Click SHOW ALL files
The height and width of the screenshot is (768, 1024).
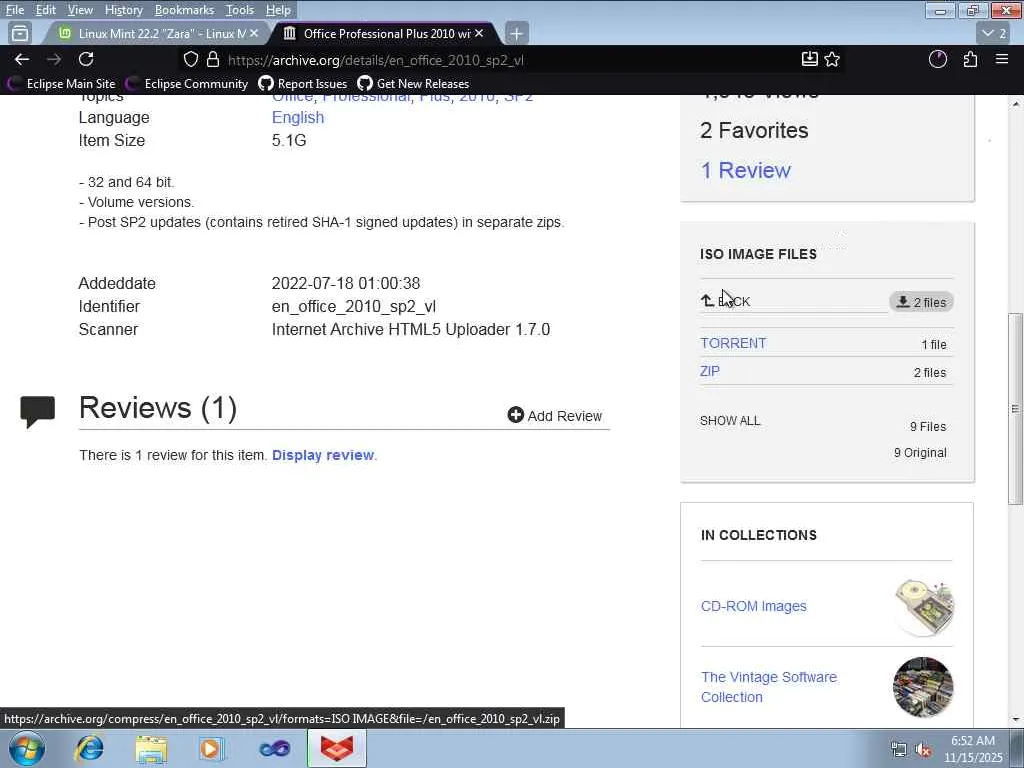tap(730, 421)
